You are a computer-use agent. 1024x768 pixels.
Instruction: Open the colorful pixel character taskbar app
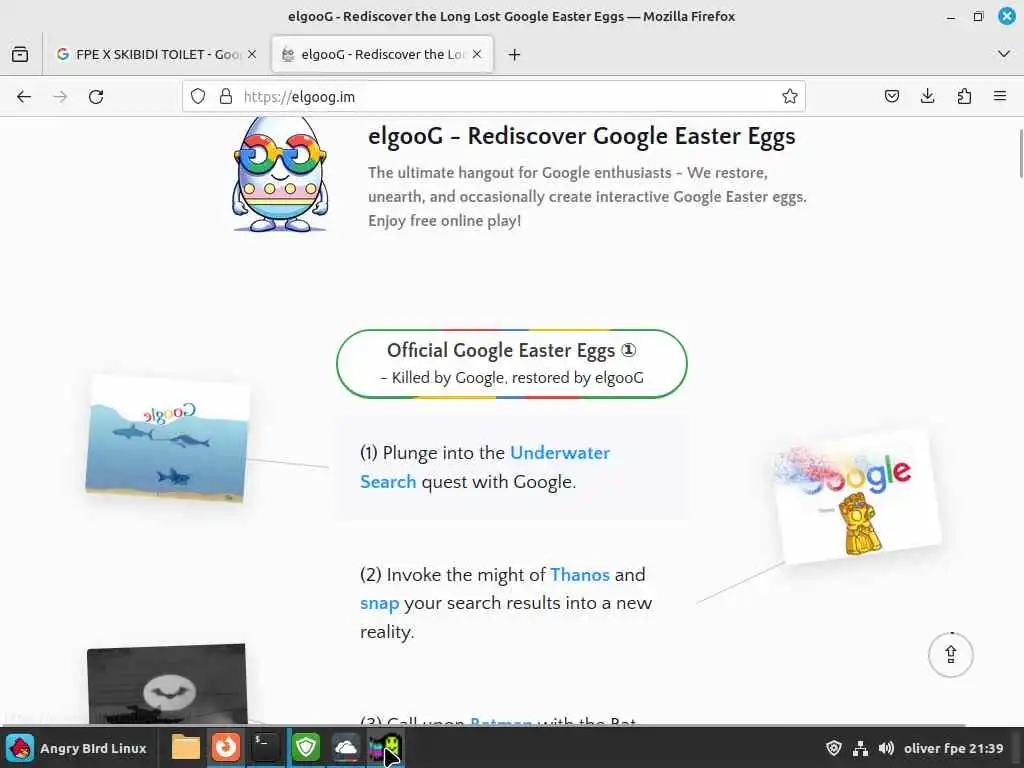(385, 747)
